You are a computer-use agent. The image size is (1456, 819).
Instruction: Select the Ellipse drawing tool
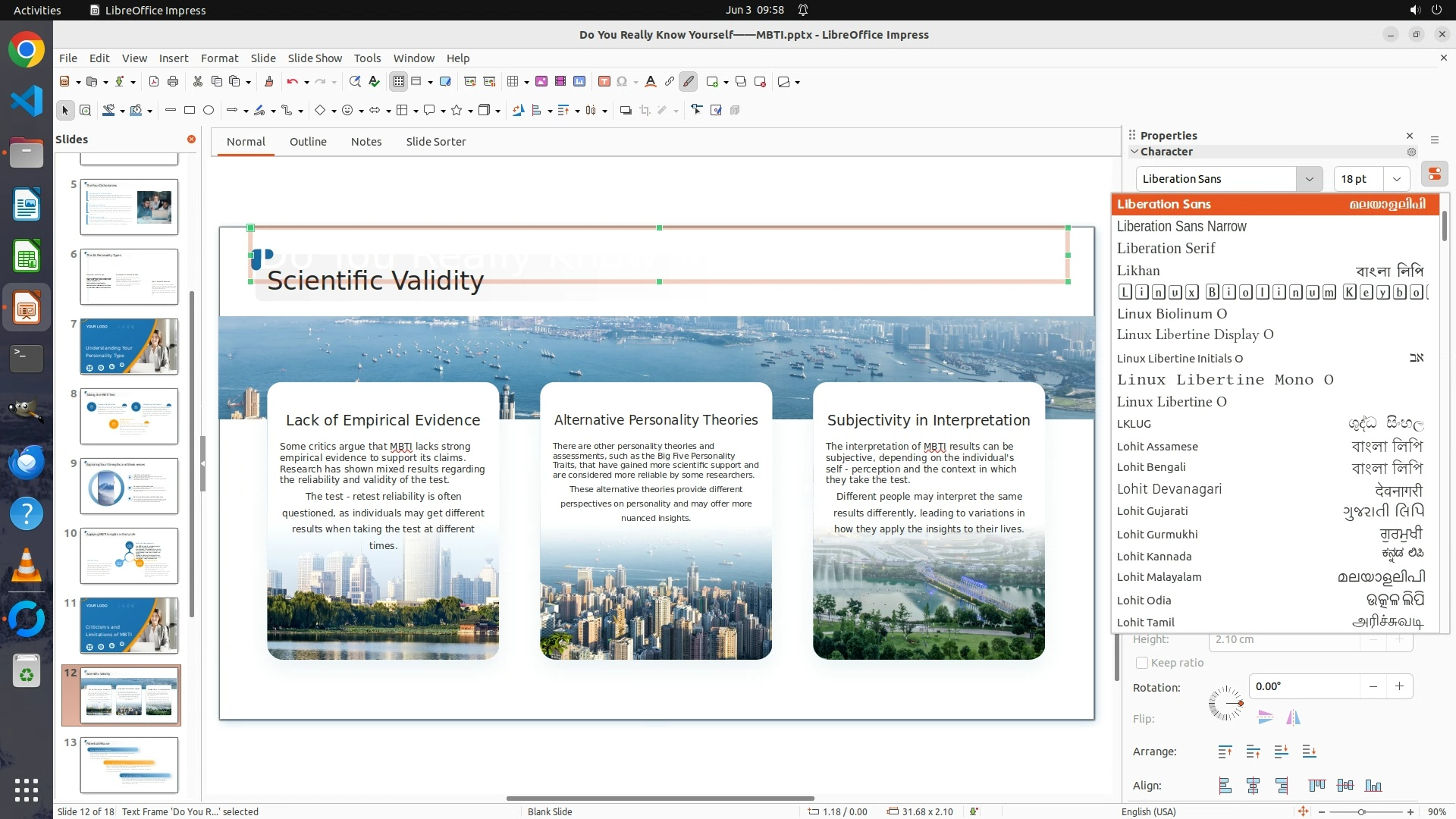209,111
